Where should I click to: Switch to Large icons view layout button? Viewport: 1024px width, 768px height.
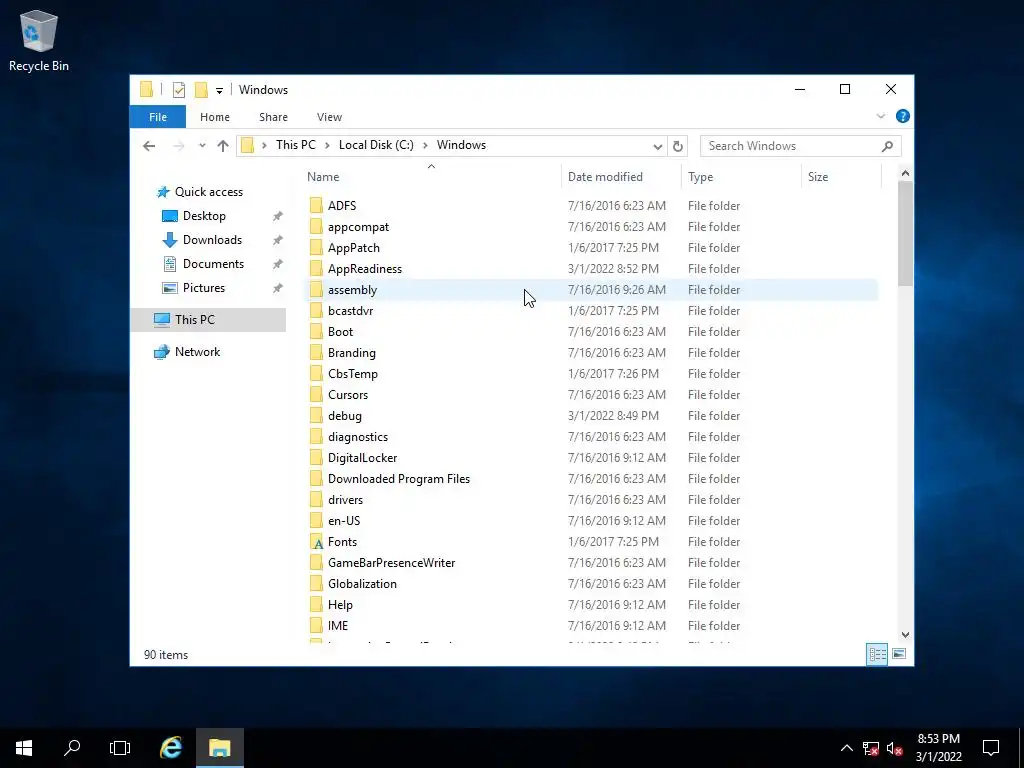pos(899,654)
